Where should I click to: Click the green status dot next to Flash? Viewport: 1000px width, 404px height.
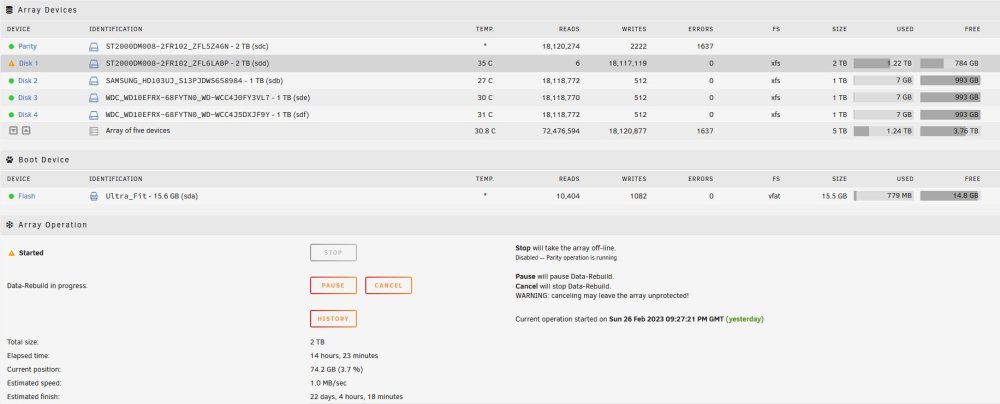click(11, 196)
